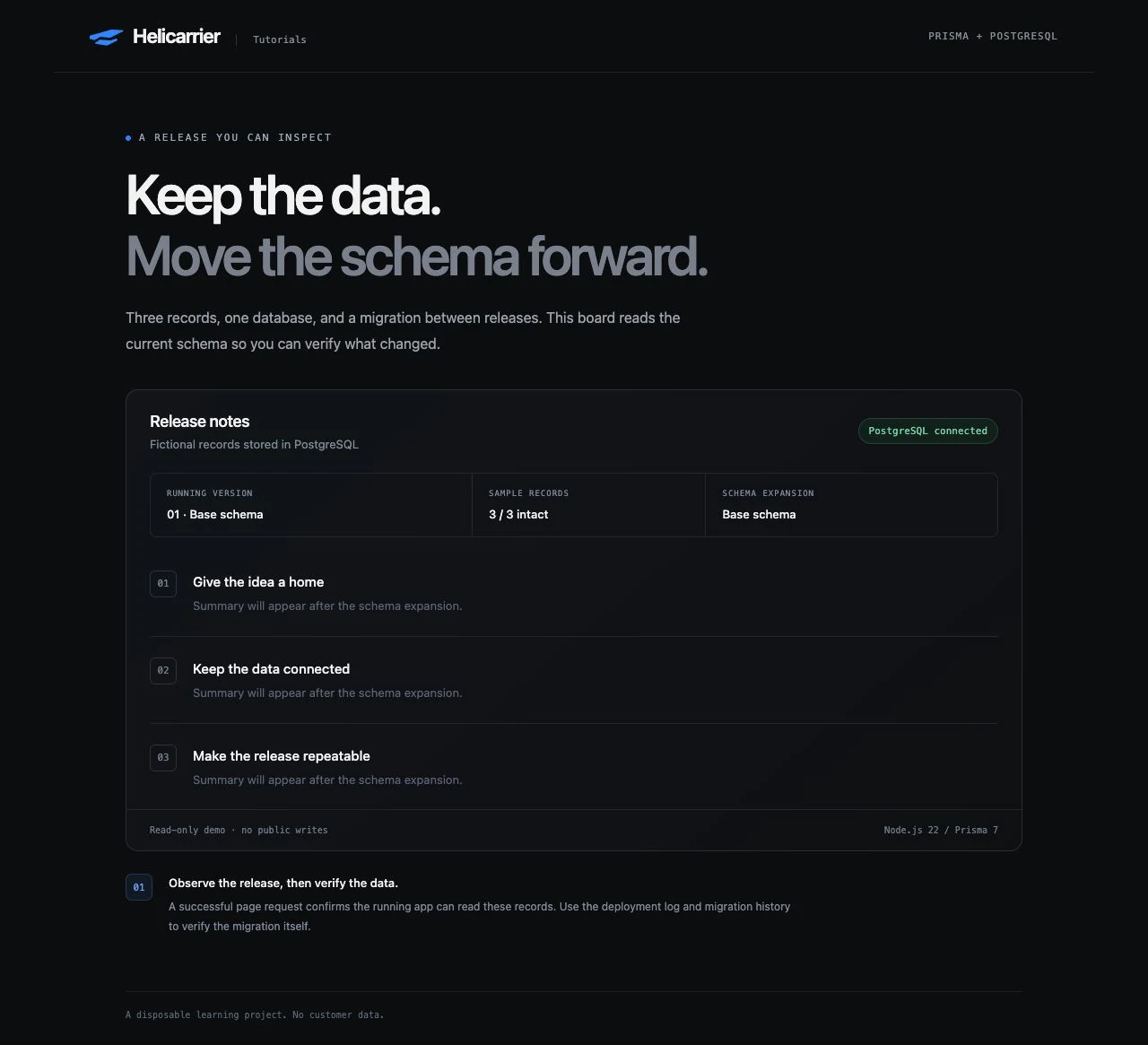
Task: Open the Helicarrier brand name link
Action: 177,36
